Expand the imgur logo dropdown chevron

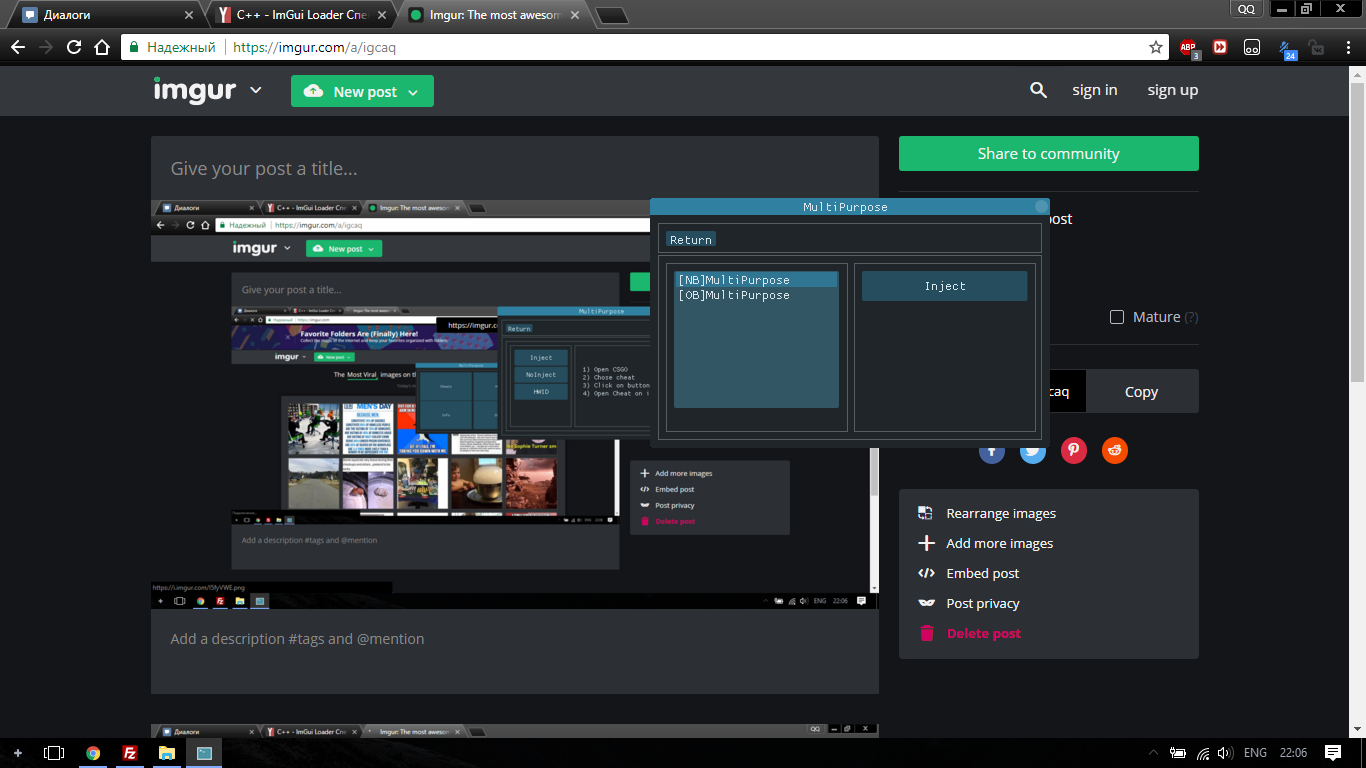pyautogui.click(x=256, y=90)
